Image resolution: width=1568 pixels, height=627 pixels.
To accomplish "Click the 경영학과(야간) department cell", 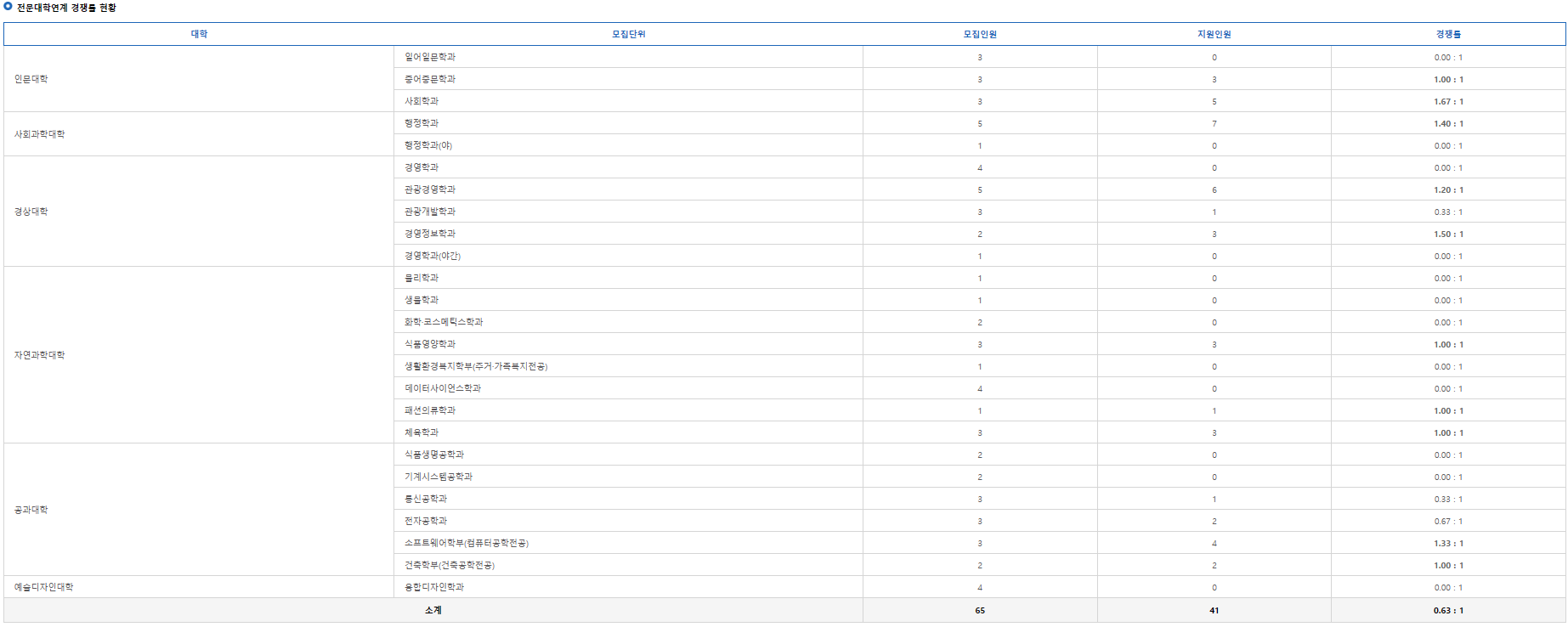I will [x=629, y=256].
